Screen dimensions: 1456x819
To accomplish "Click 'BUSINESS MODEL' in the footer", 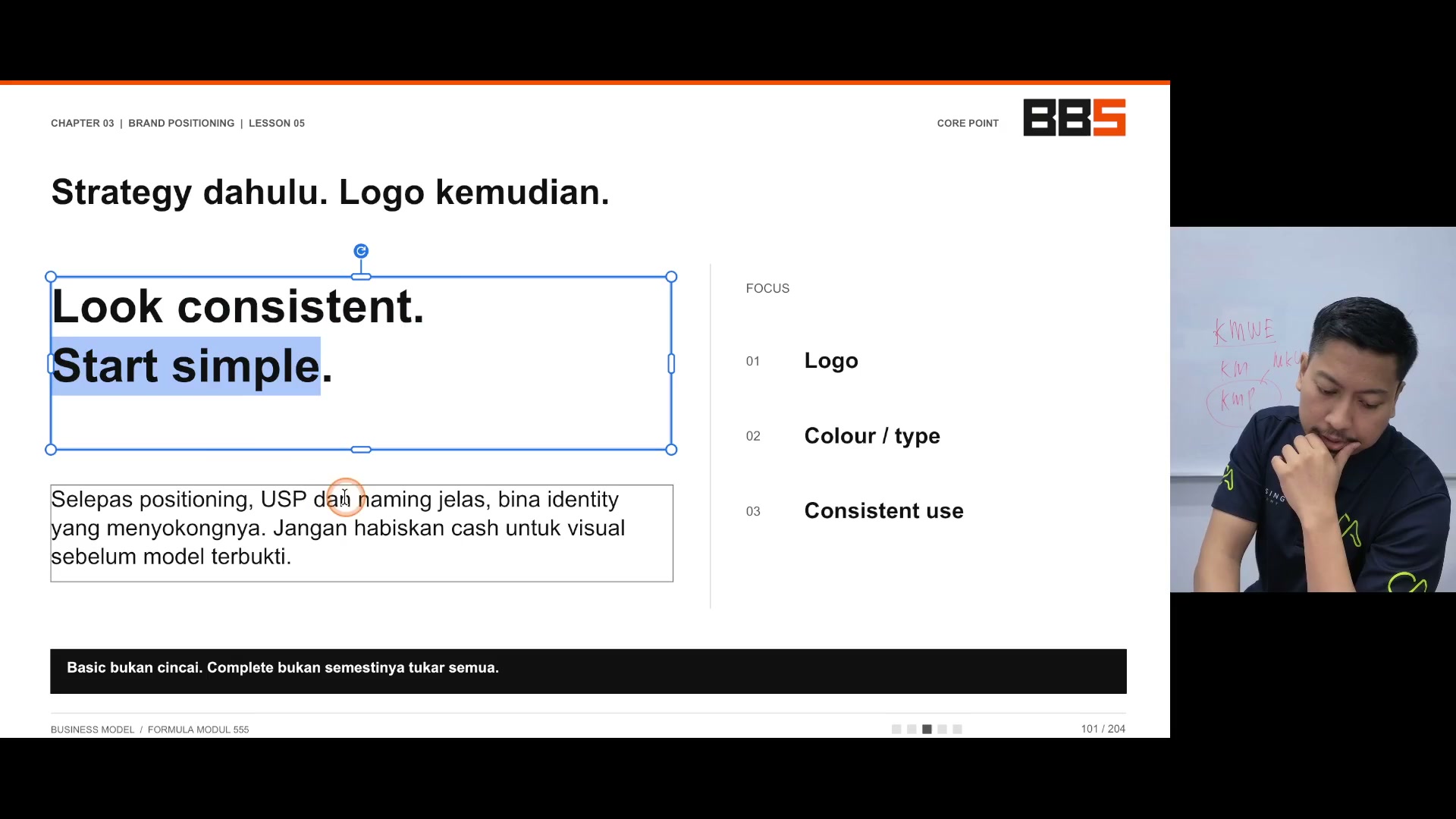I will [93, 730].
